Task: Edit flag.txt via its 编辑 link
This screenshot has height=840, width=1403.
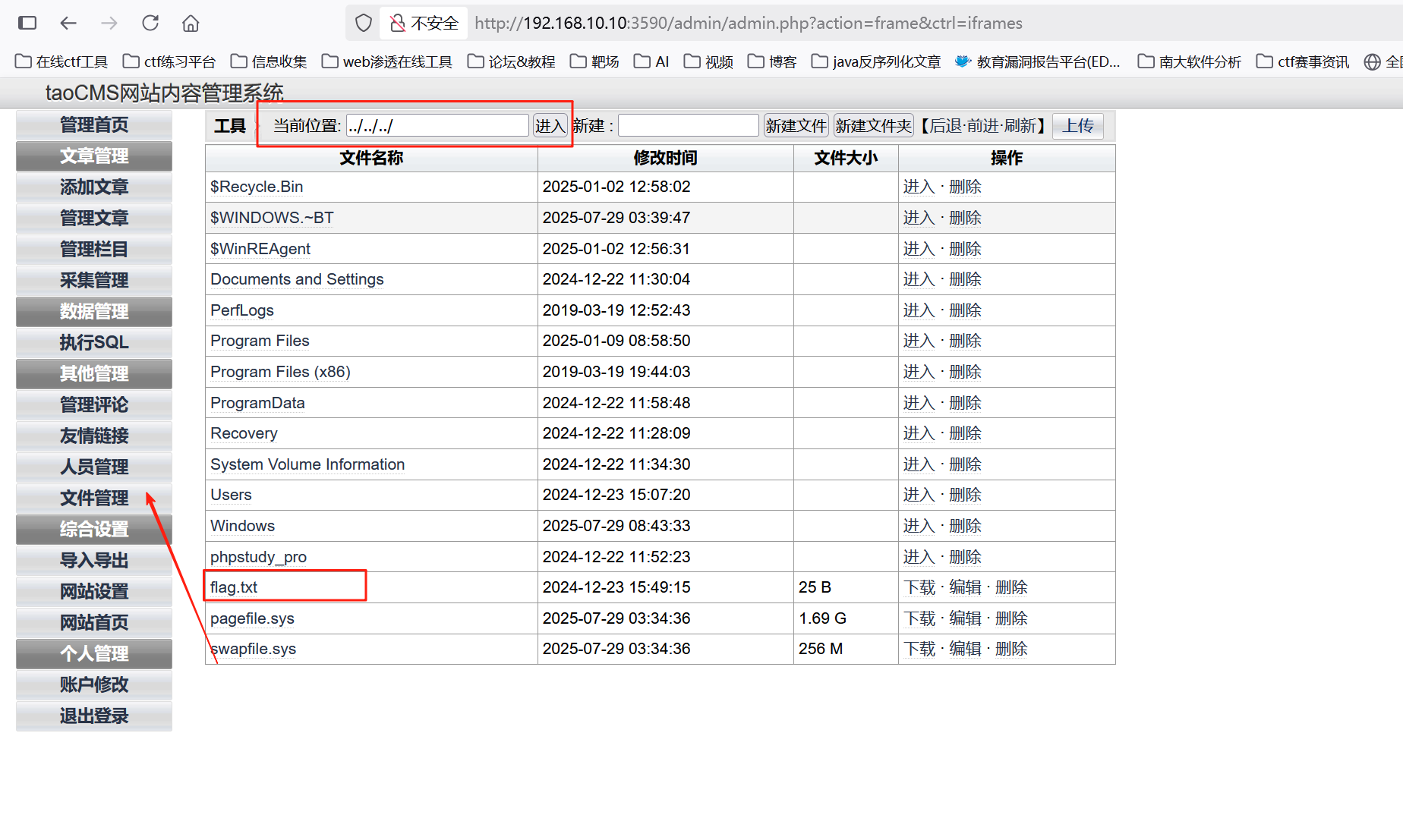Action: [x=966, y=587]
